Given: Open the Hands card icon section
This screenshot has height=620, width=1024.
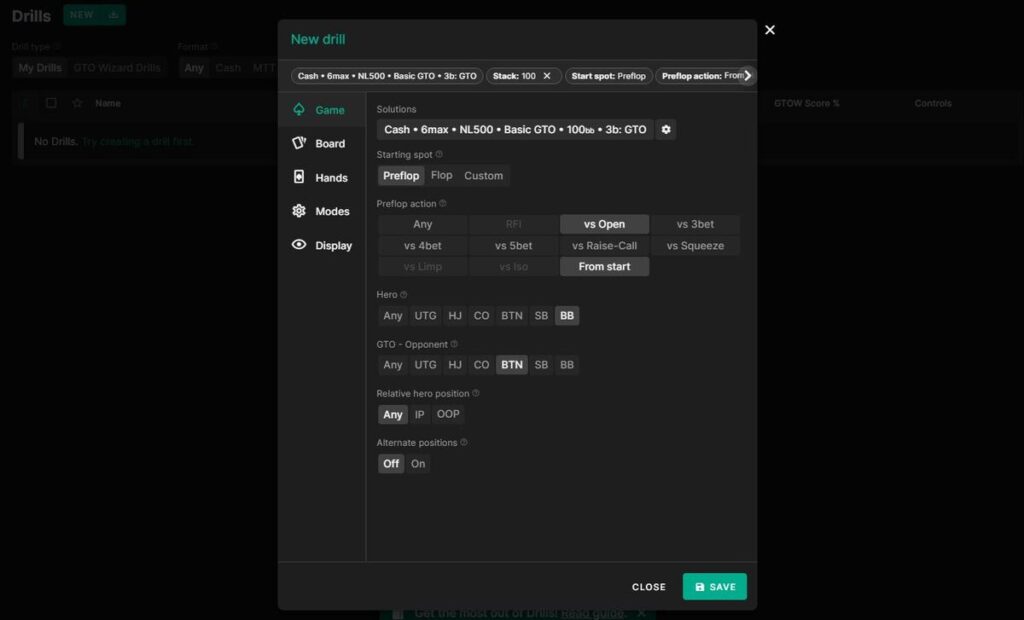Looking at the screenshot, I should pos(299,178).
